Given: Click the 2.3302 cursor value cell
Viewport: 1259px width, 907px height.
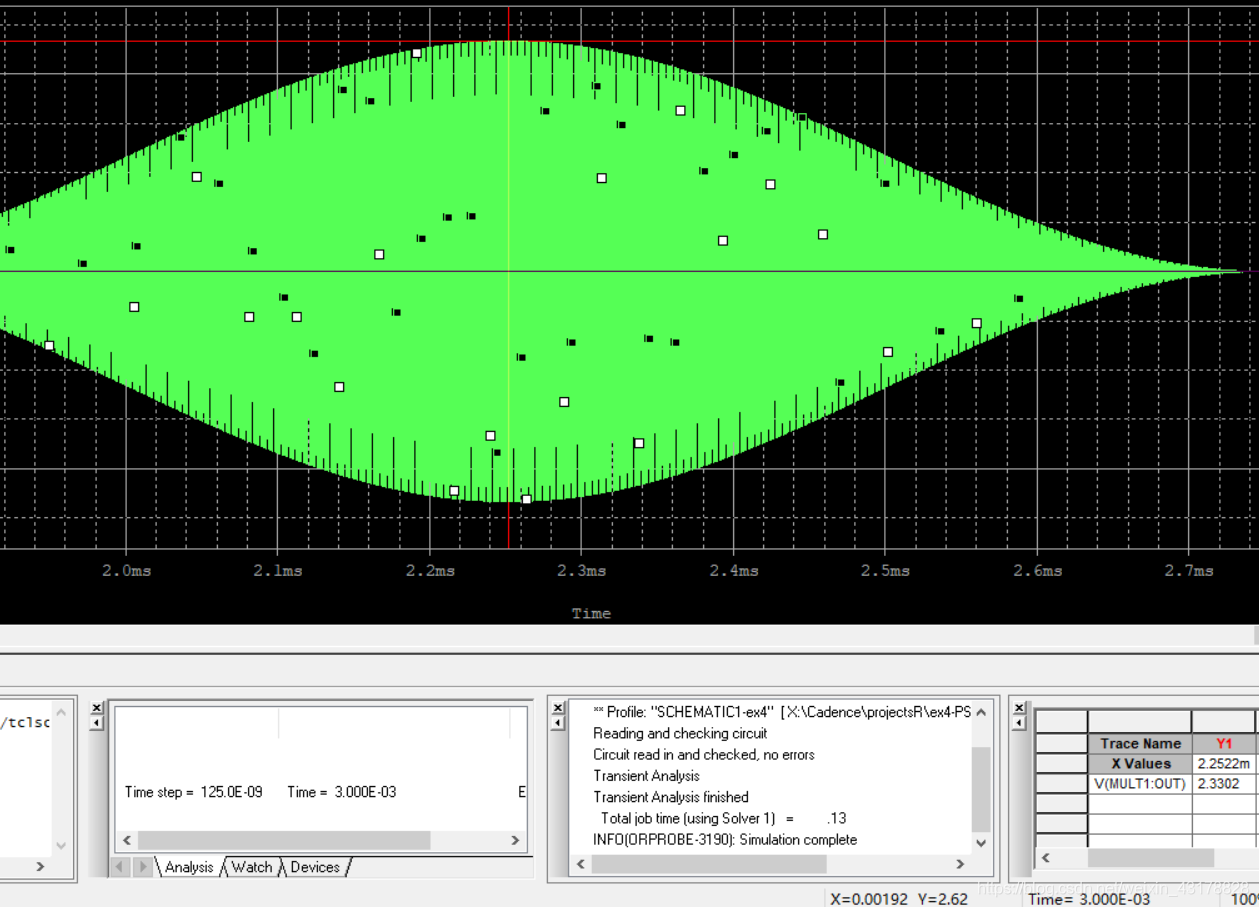Looking at the screenshot, I should [x=1224, y=784].
